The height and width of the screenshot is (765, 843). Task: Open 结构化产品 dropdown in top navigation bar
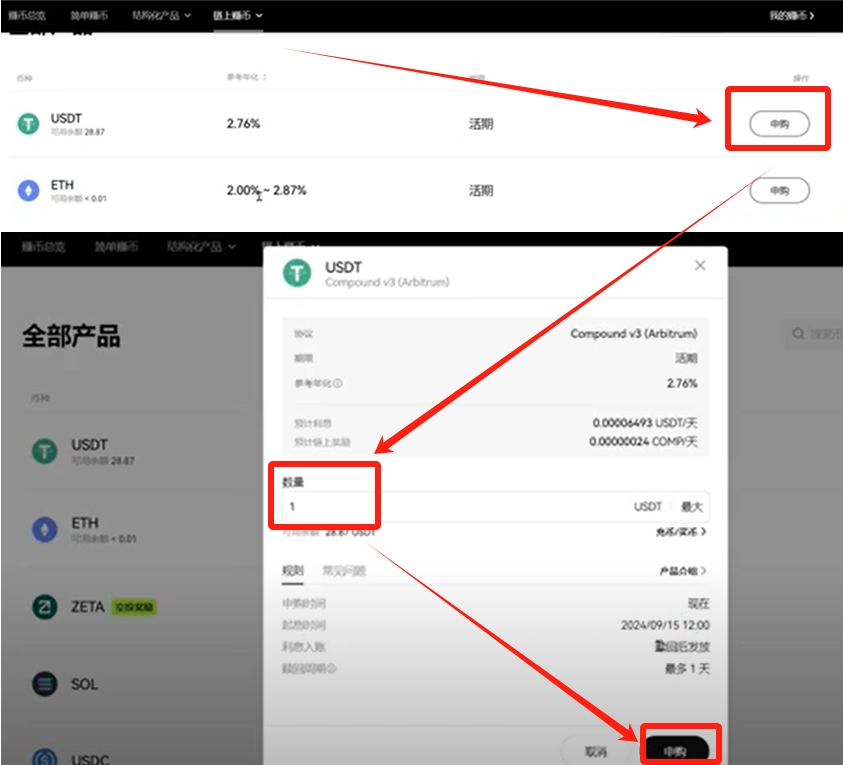click(161, 16)
